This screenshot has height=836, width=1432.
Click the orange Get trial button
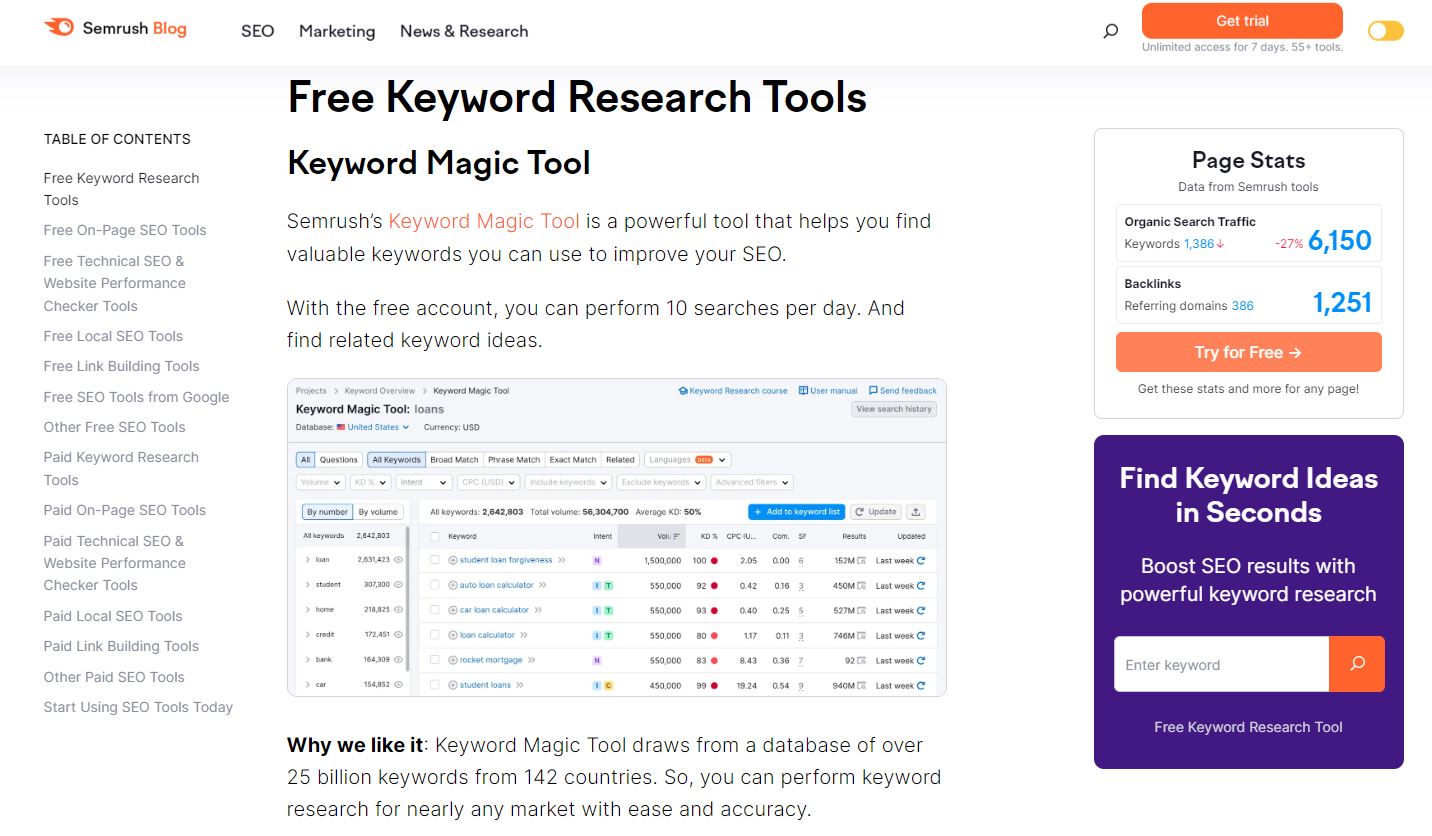(x=1242, y=21)
